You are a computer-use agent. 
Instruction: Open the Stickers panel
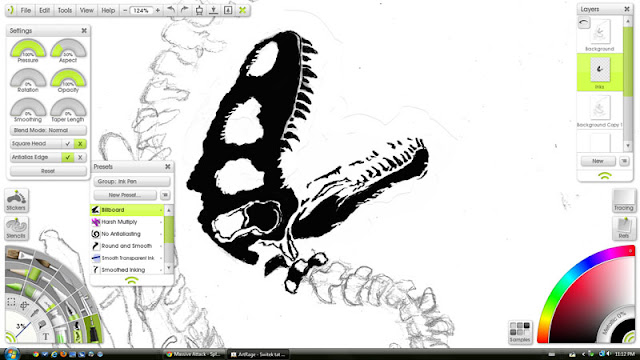click(16, 200)
